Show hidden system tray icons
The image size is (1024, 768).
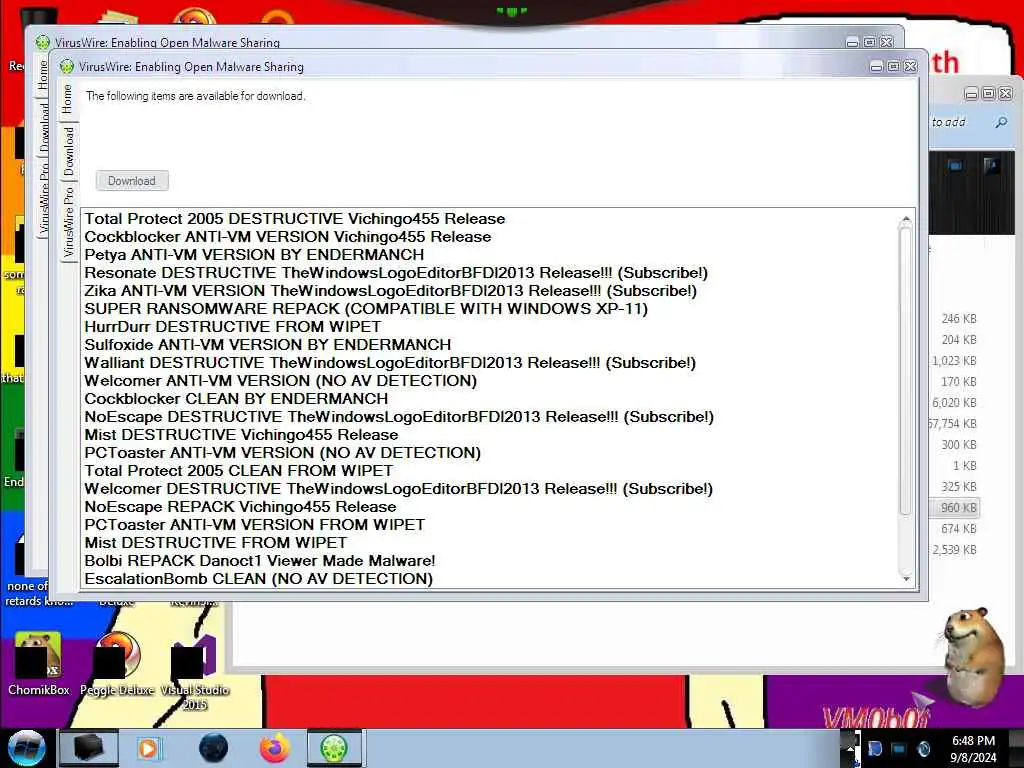850,749
